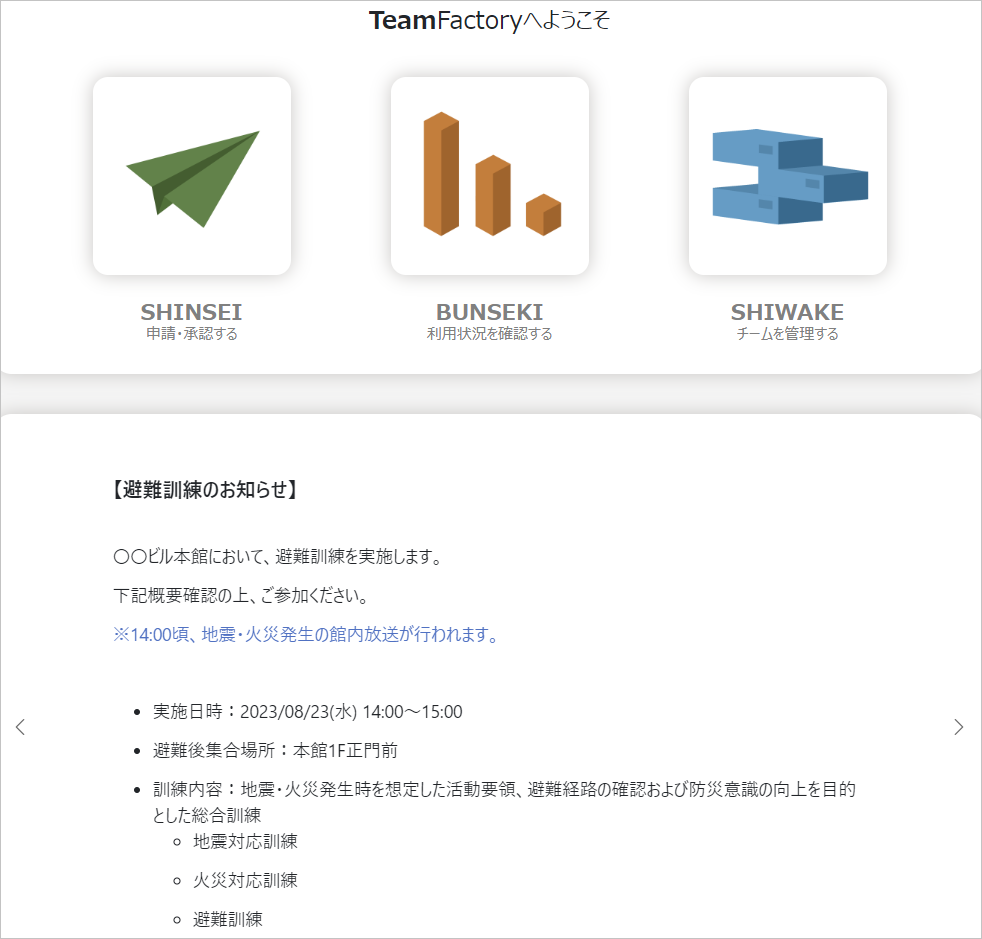Open the SHINSEI paper plane icon card
Image resolution: width=982 pixels, height=939 pixels.
pos(192,176)
